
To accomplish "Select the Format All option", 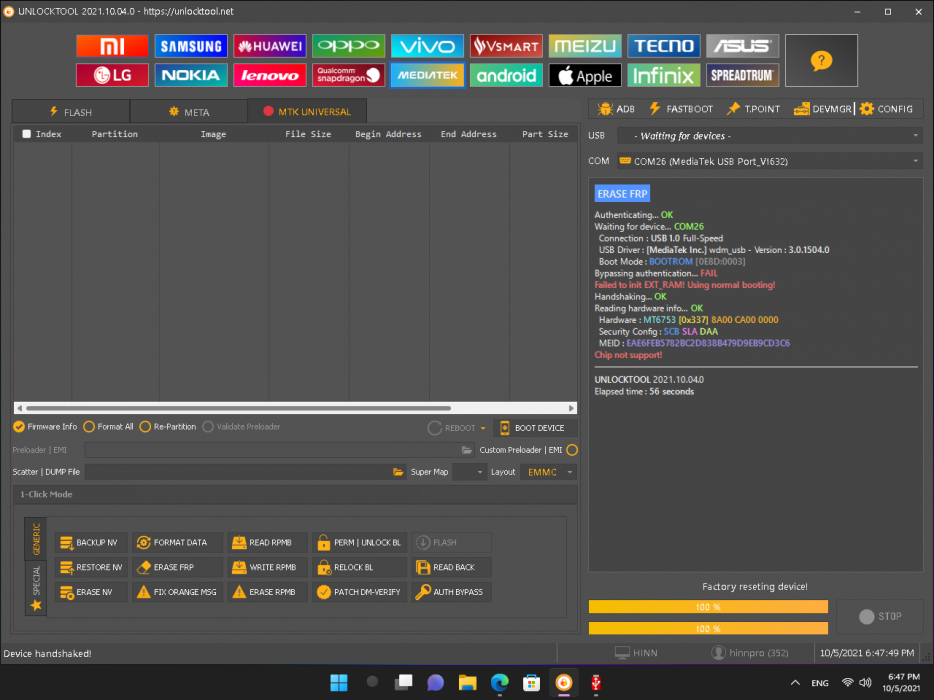I will (108, 427).
